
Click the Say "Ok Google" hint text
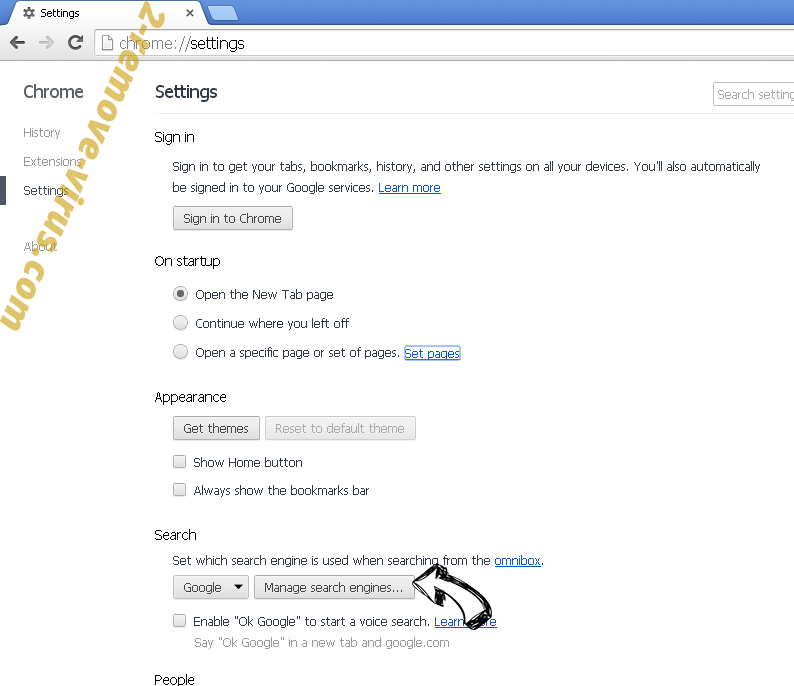[x=322, y=642]
